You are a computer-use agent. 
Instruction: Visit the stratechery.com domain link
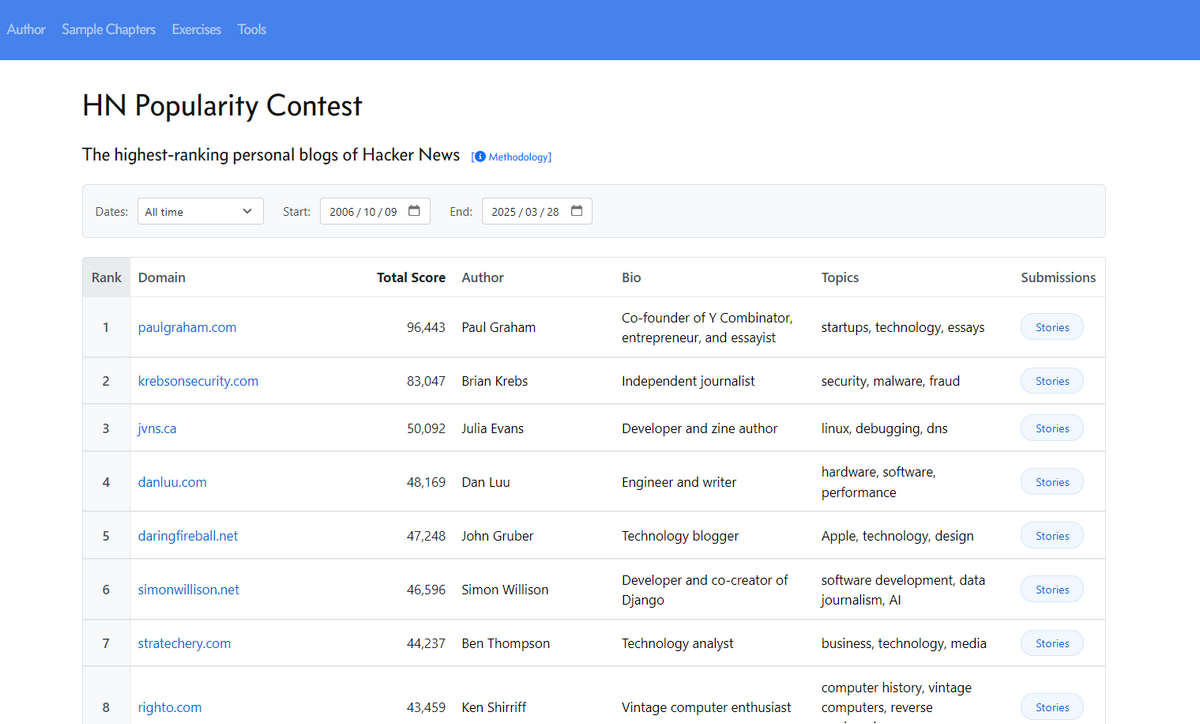pos(184,644)
